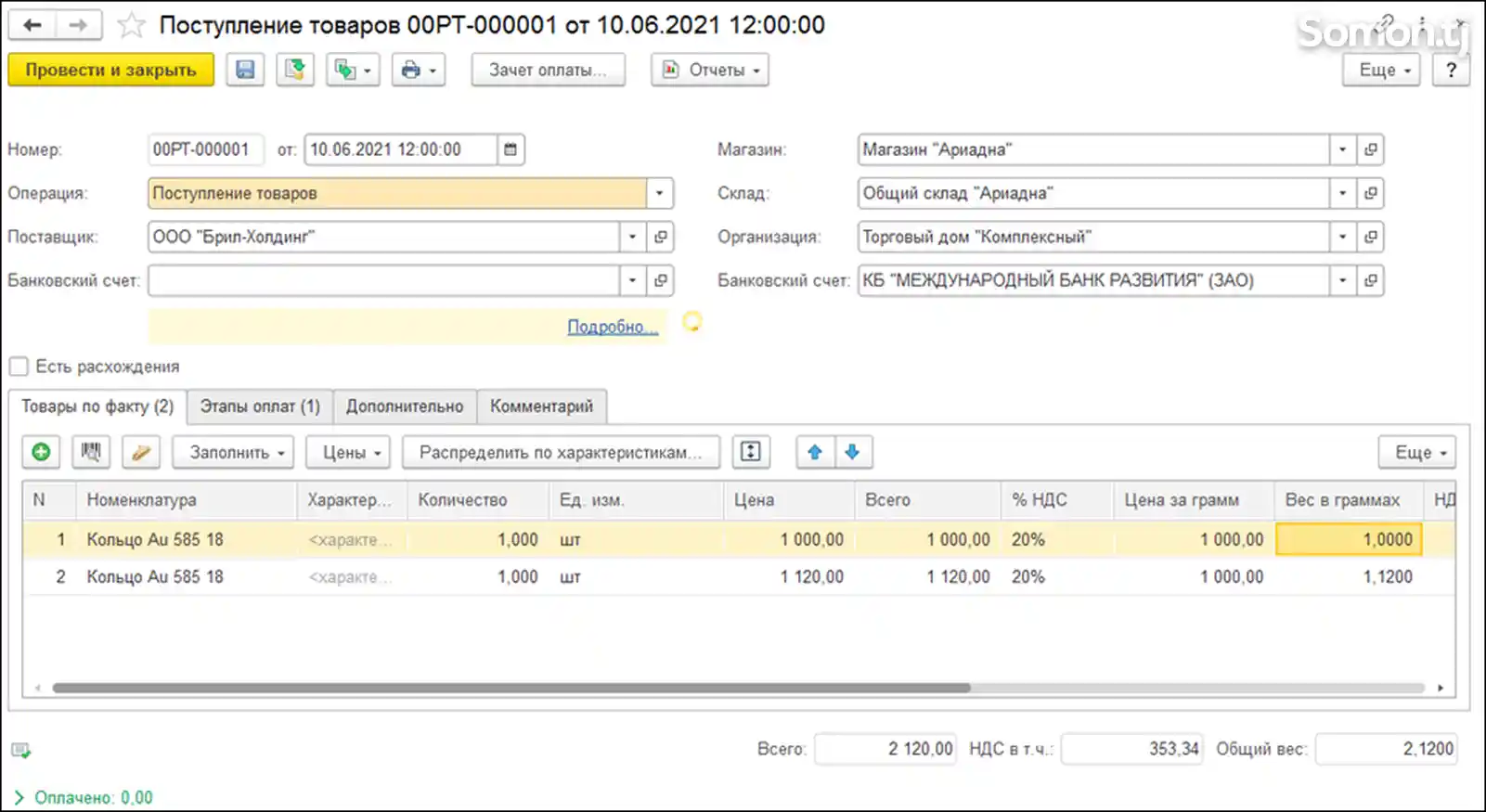The image size is (1486, 812).
Task: Open the Торговый дом "Комплексный" card icon
Action: coord(1370,237)
